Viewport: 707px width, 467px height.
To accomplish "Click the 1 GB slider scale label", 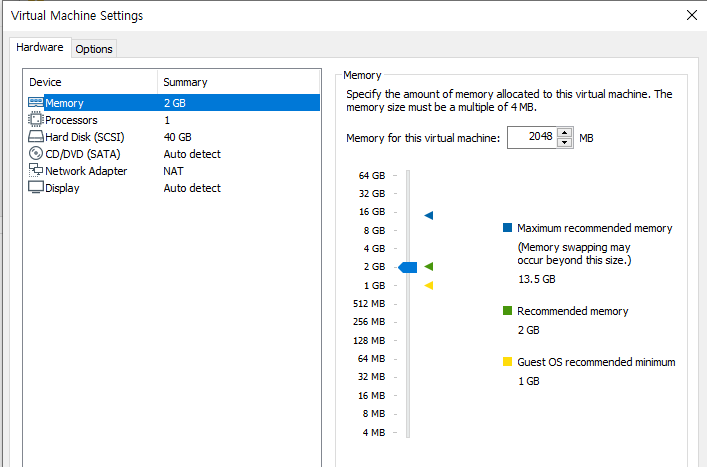I will click(374, 285).
